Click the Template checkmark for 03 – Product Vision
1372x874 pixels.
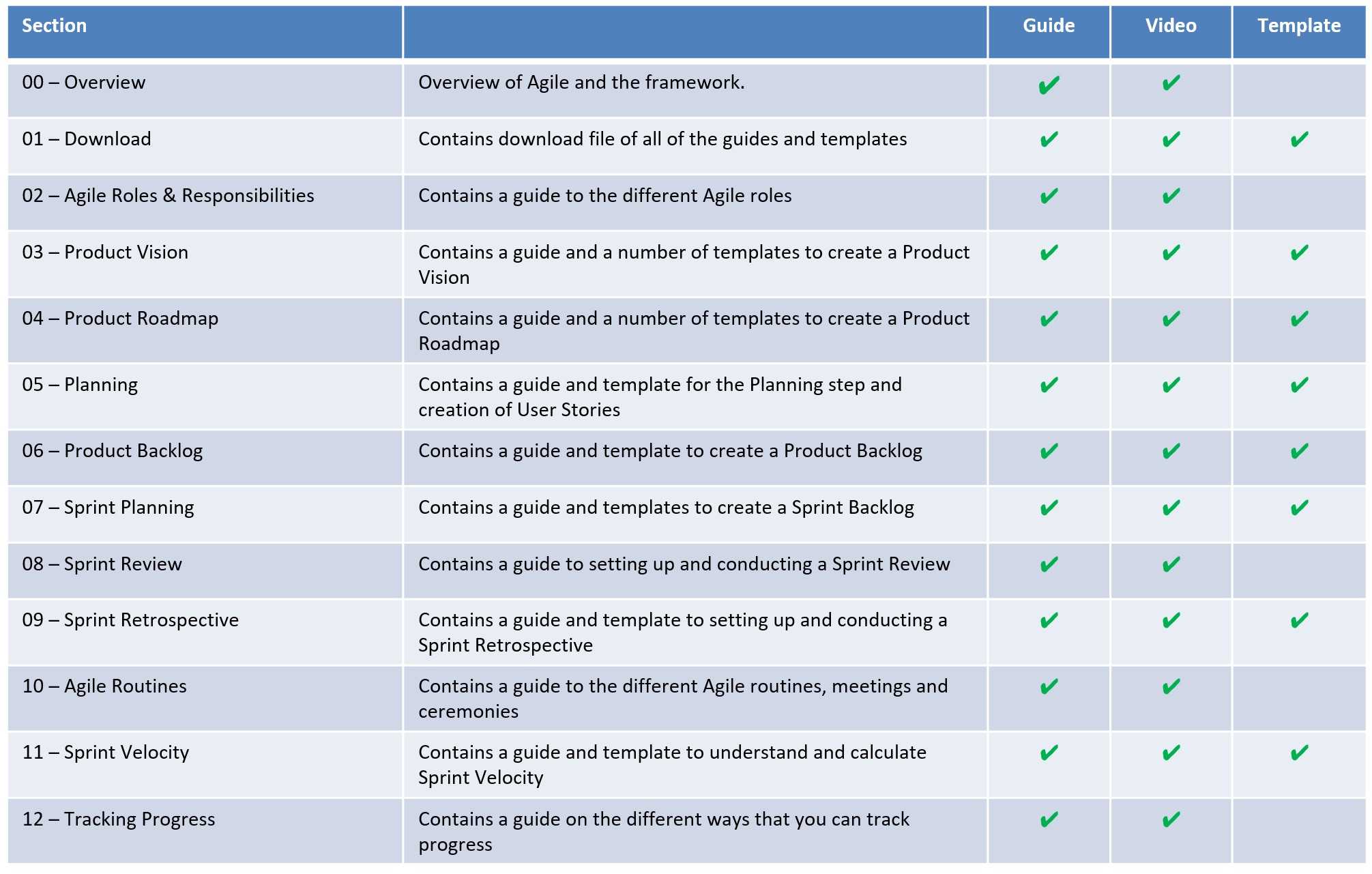click(x=1299, y=253)
